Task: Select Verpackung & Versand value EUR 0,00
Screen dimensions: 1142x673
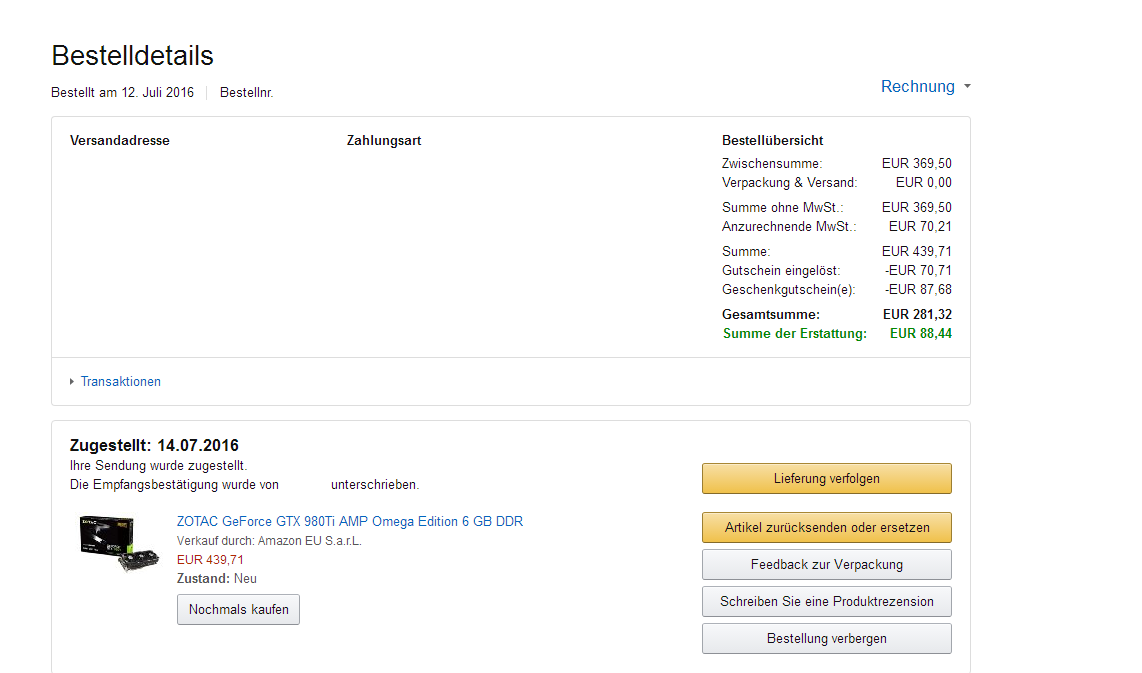Action: 924,183
